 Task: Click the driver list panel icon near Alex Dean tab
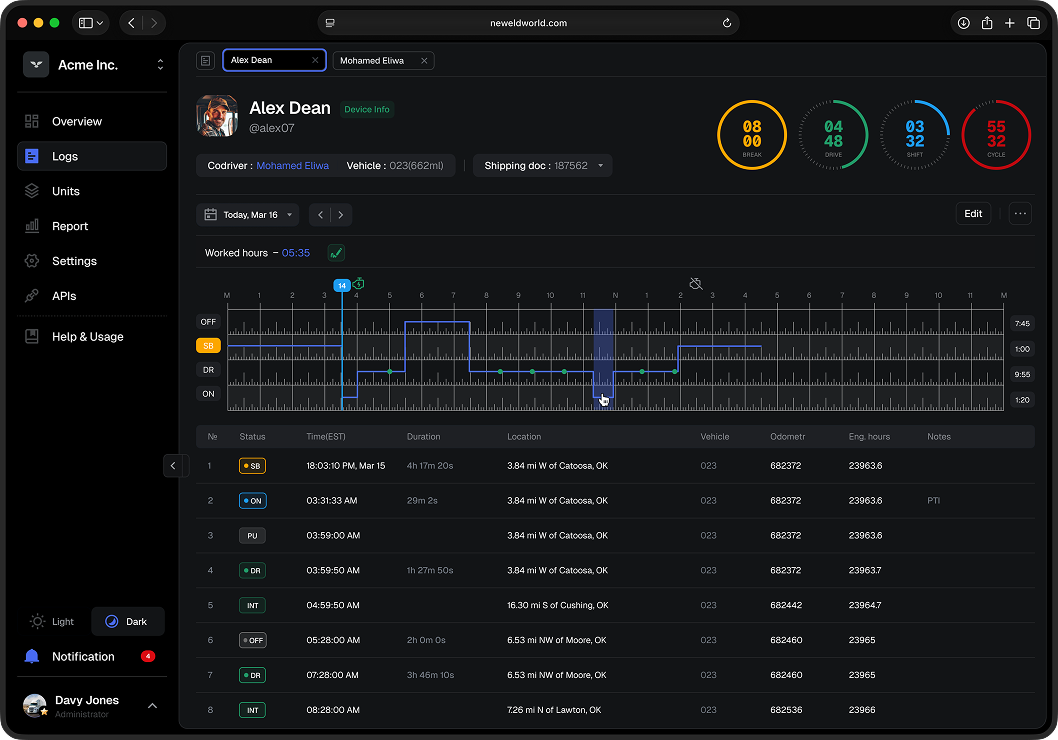[205, 60]
